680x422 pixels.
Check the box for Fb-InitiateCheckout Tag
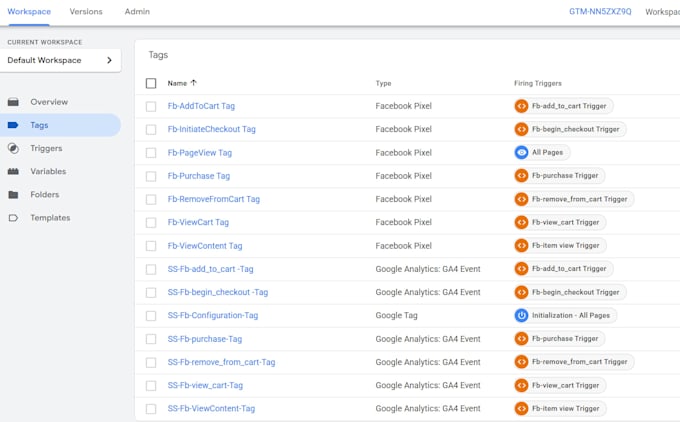pos(151,130)
